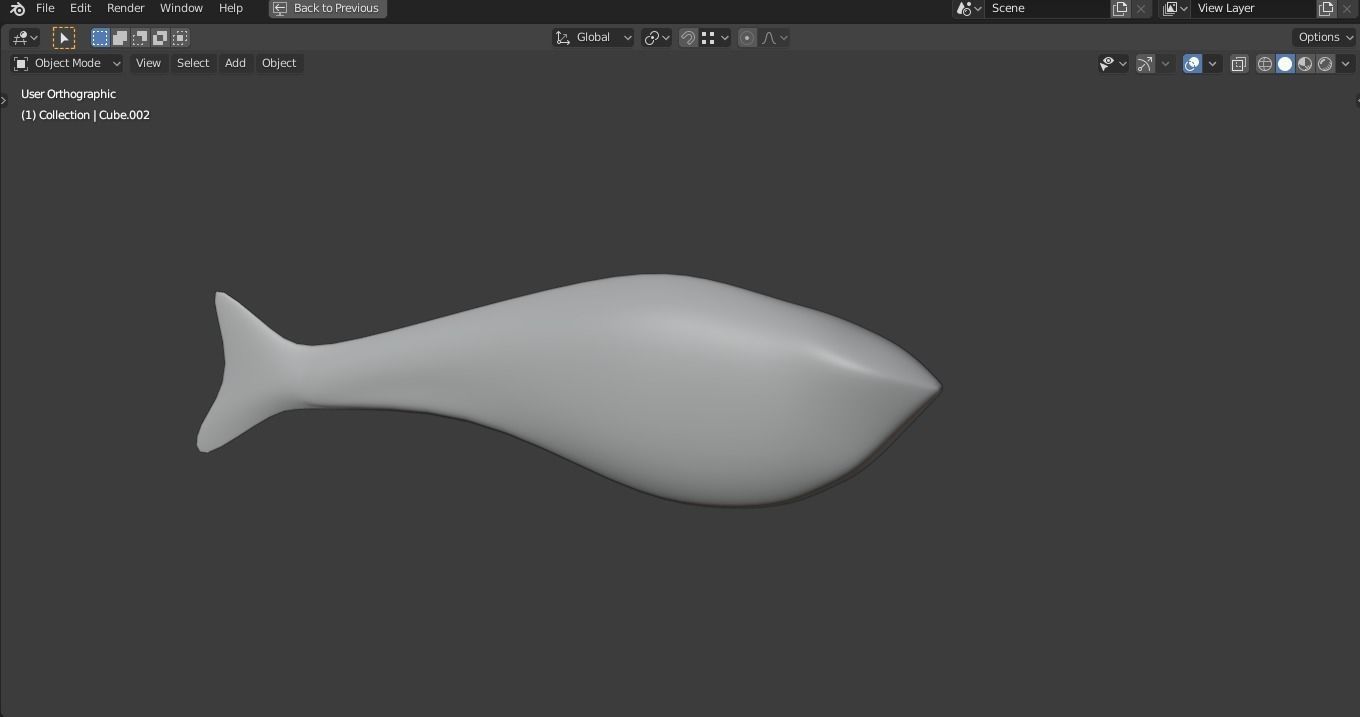This screenshot has height=717, width=1360.
Task: Choose Extend existing selection mode
Action: point(120,38)
